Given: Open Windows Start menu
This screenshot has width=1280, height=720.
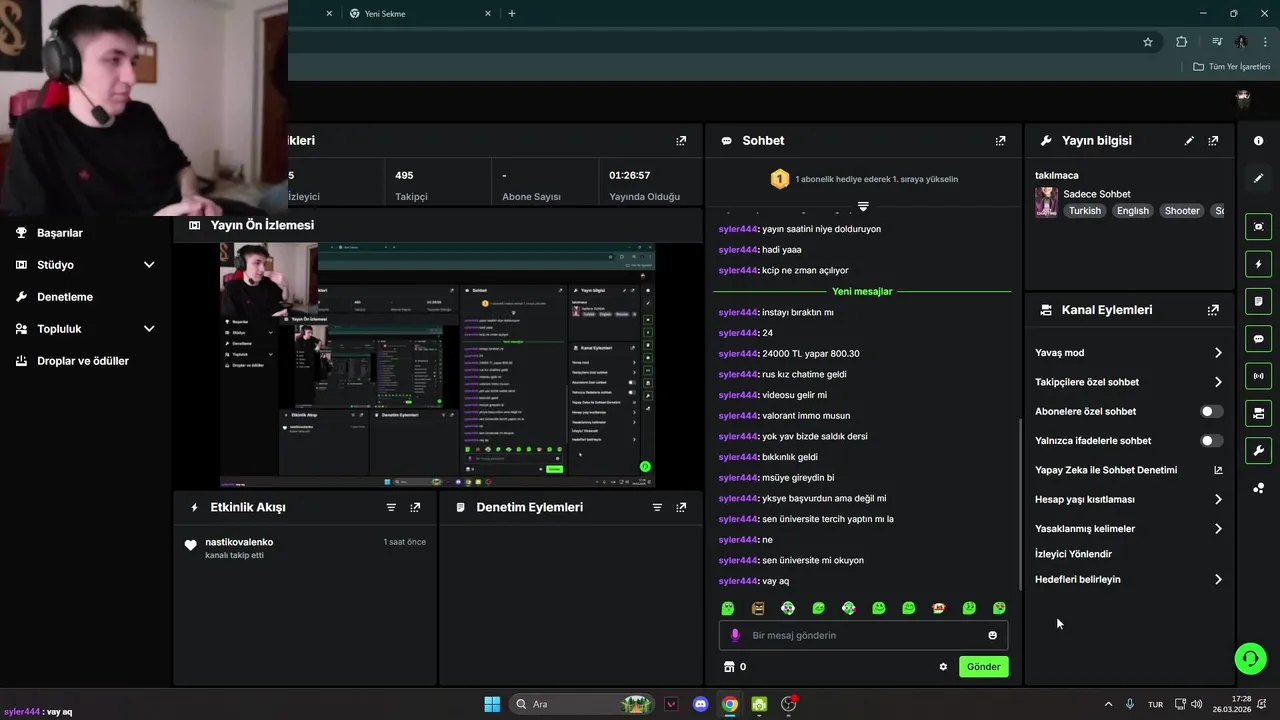Looking at the screenshot, I should [x=492, y=704].
